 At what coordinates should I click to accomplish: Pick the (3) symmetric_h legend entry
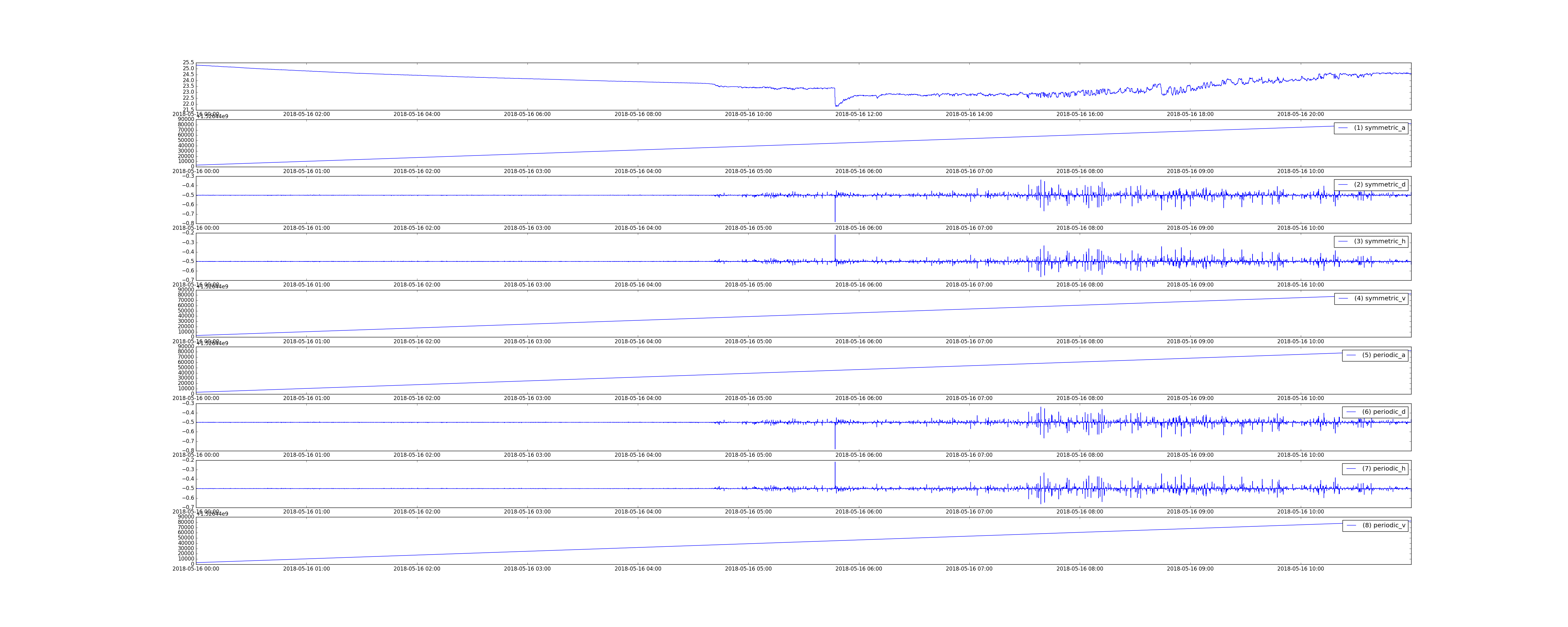tap(1371, 242)
